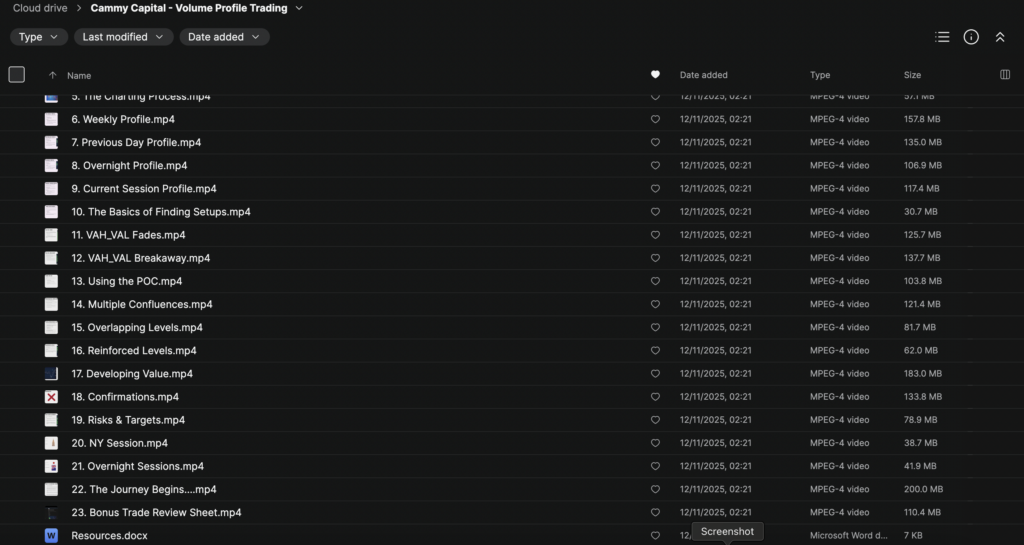Click the collapse chevrons icon at top right
Image resolution: width=1024 pixels, height=545 pixels.
coord(1000,37)
